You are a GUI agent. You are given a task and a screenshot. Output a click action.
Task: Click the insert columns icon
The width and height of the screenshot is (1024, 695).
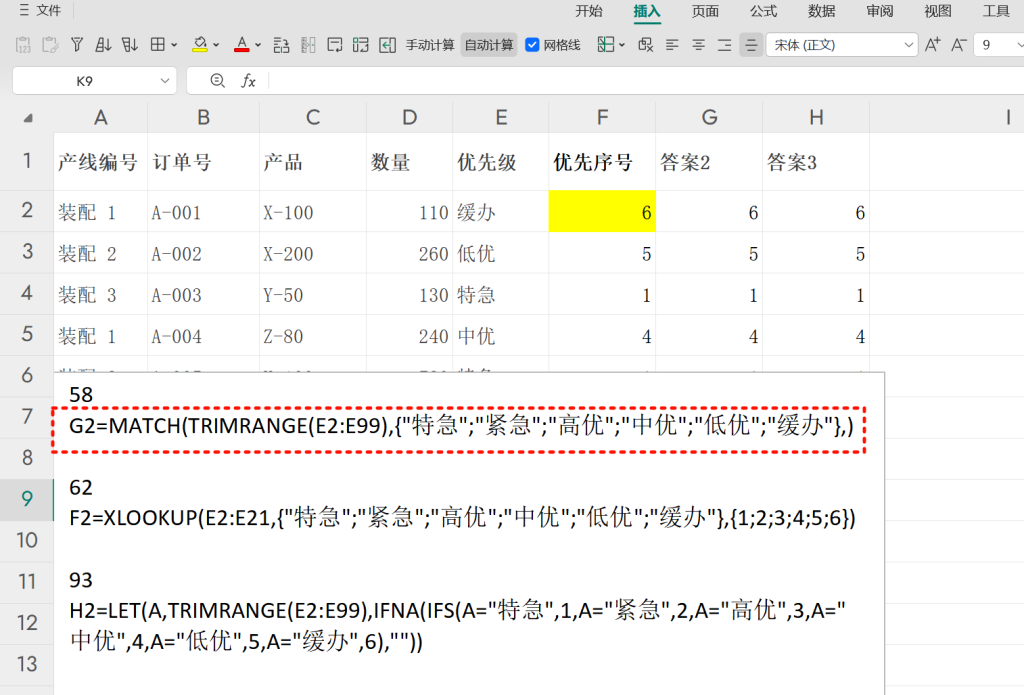pyautogui.click(x=308, y=44)
